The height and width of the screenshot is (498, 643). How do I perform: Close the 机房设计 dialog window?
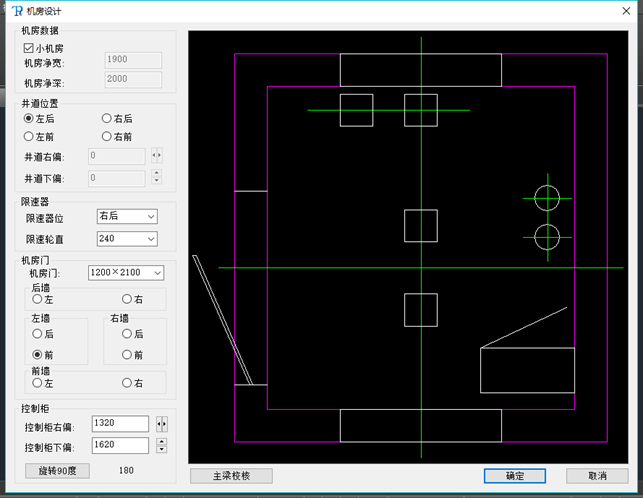(618, 12)
